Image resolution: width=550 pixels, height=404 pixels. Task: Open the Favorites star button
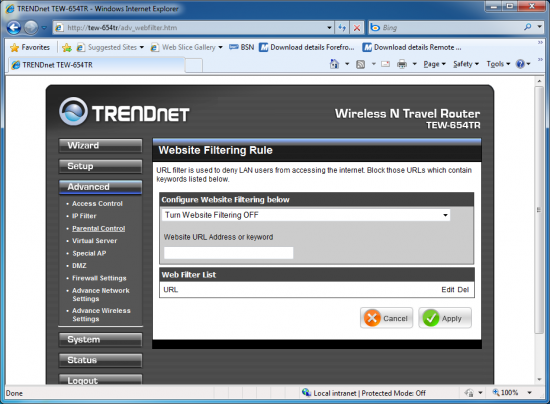pos(30,47)
